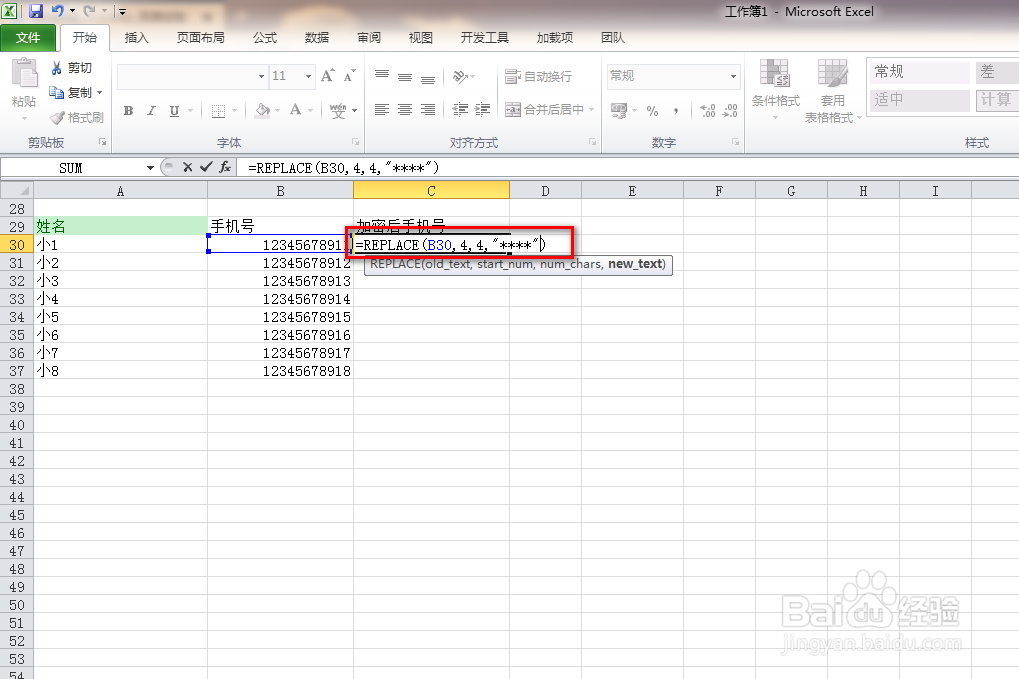Click the Save icon in quick access toolbar
Screen dimensions: 1019x679
36,11
